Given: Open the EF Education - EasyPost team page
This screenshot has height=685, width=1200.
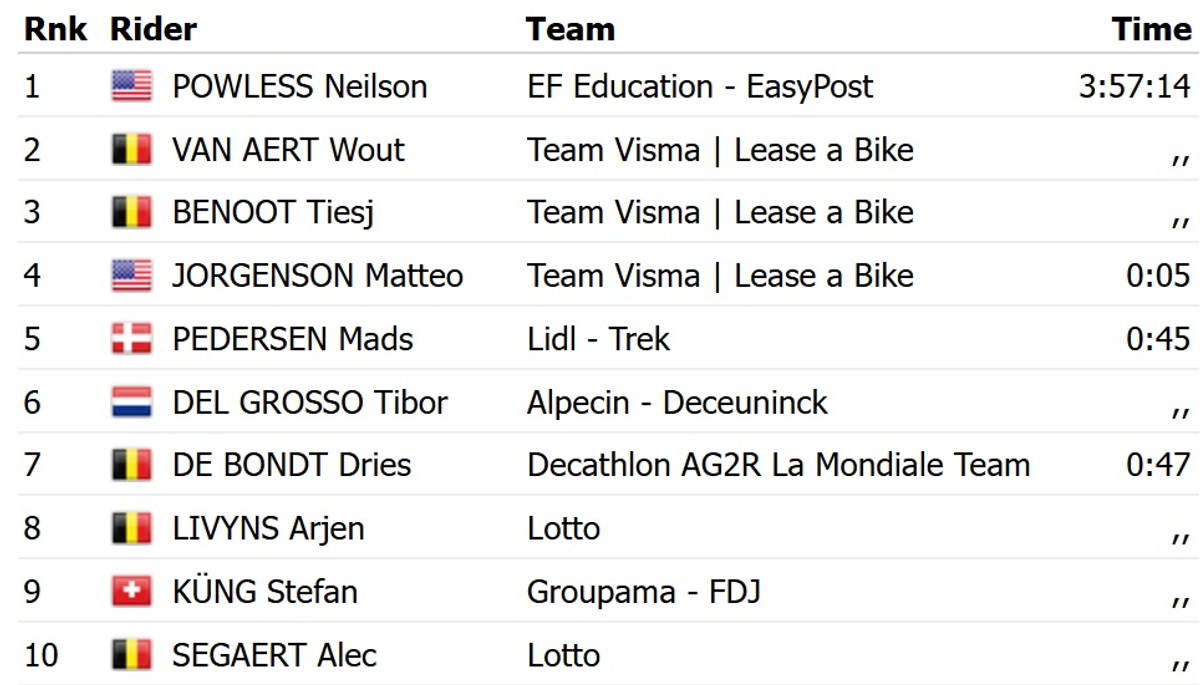Looking at the screenshot, I should 700,87.
